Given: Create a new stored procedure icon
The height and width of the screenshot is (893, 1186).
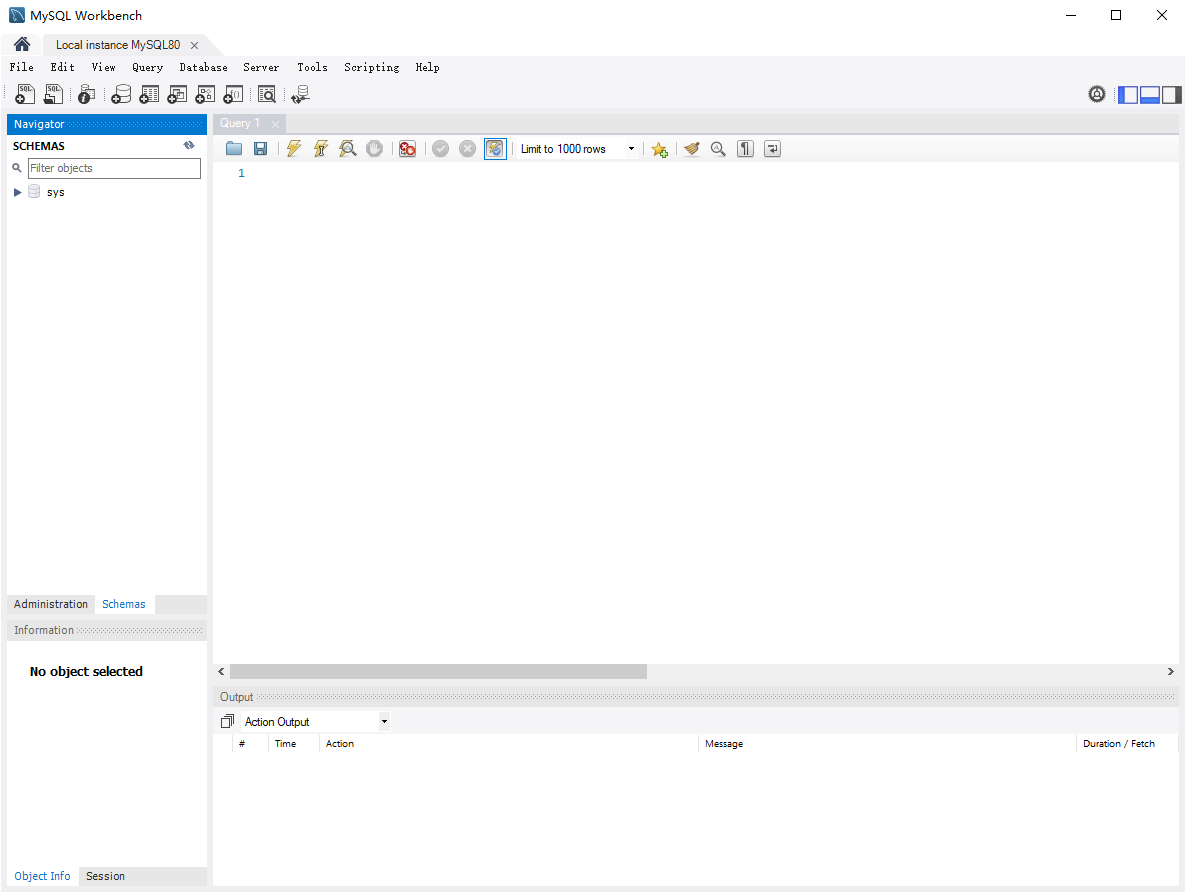Looking at the screenshot, I should tap(205, 95).
